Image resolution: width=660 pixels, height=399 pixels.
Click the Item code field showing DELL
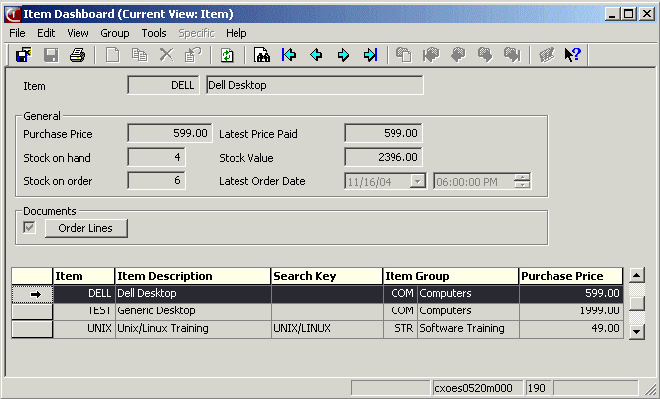163,85
